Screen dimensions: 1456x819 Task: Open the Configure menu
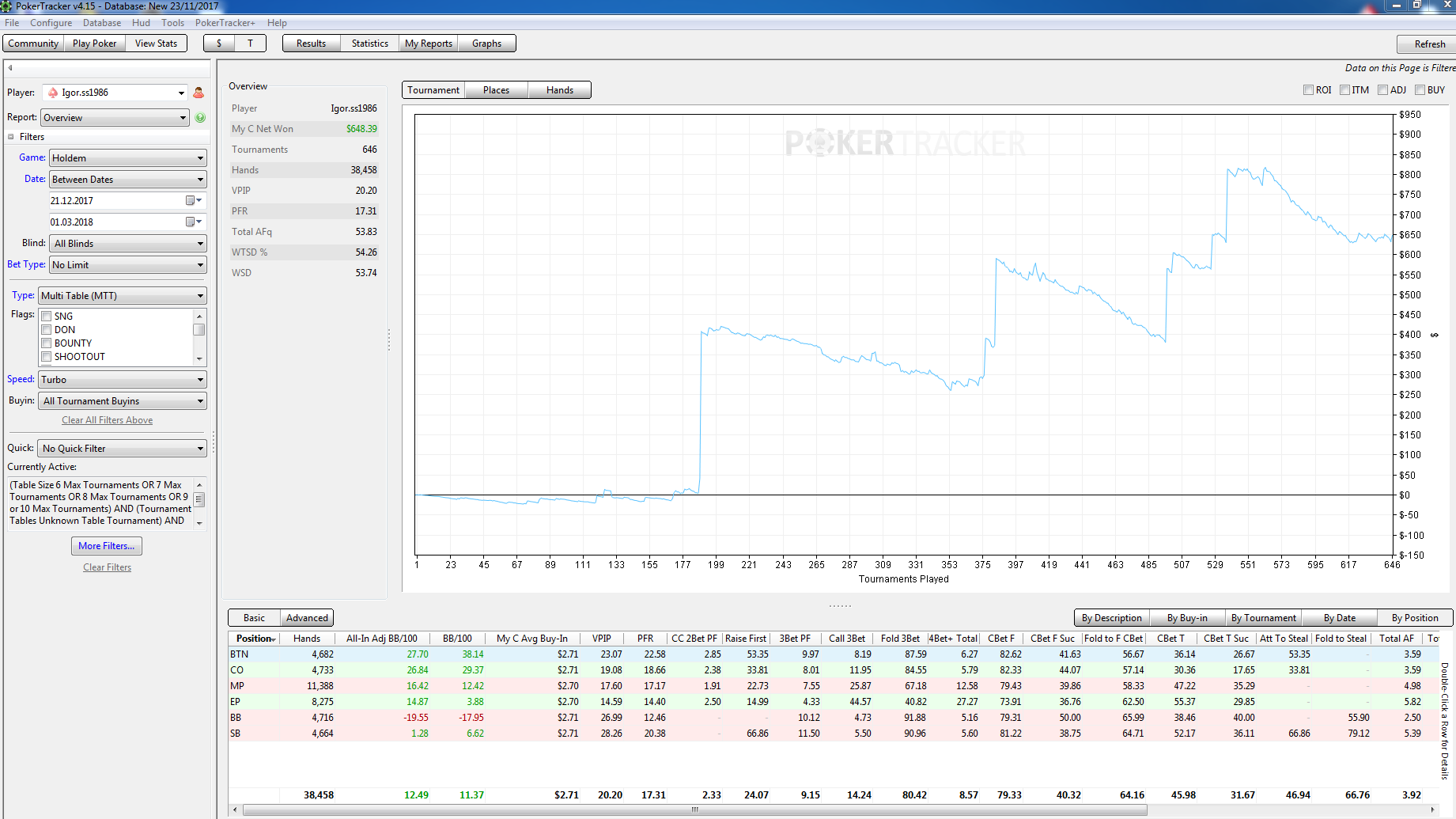pyautogui.click(x=51, y=23)
